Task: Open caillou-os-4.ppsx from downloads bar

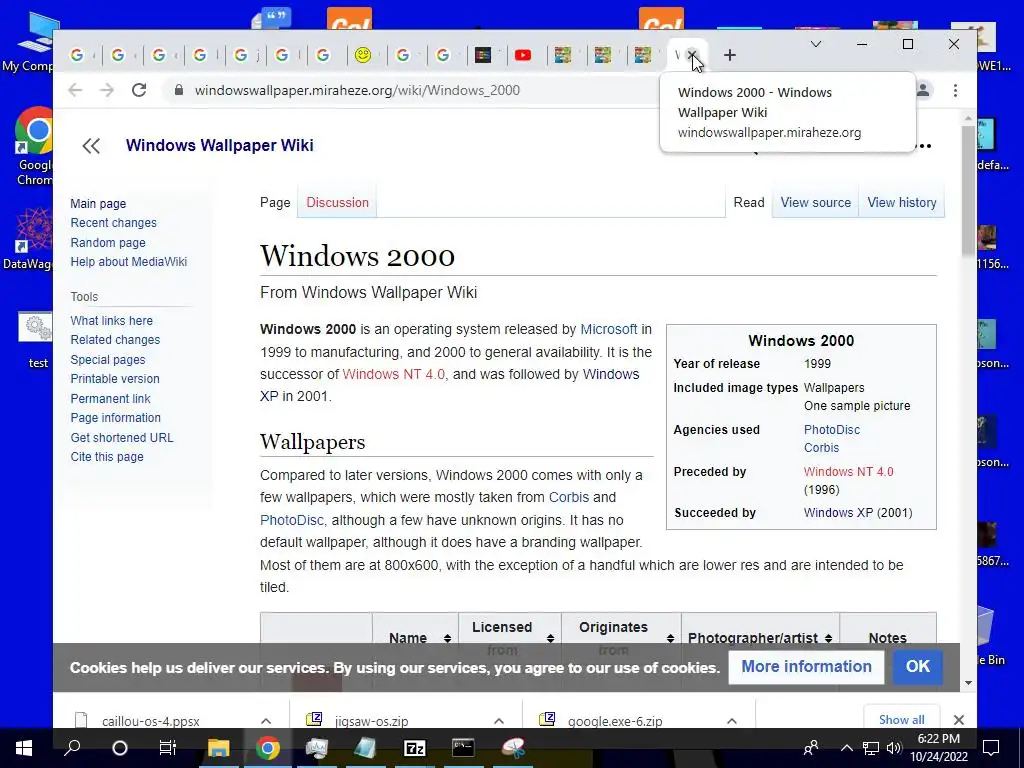Action: [150, 721]
